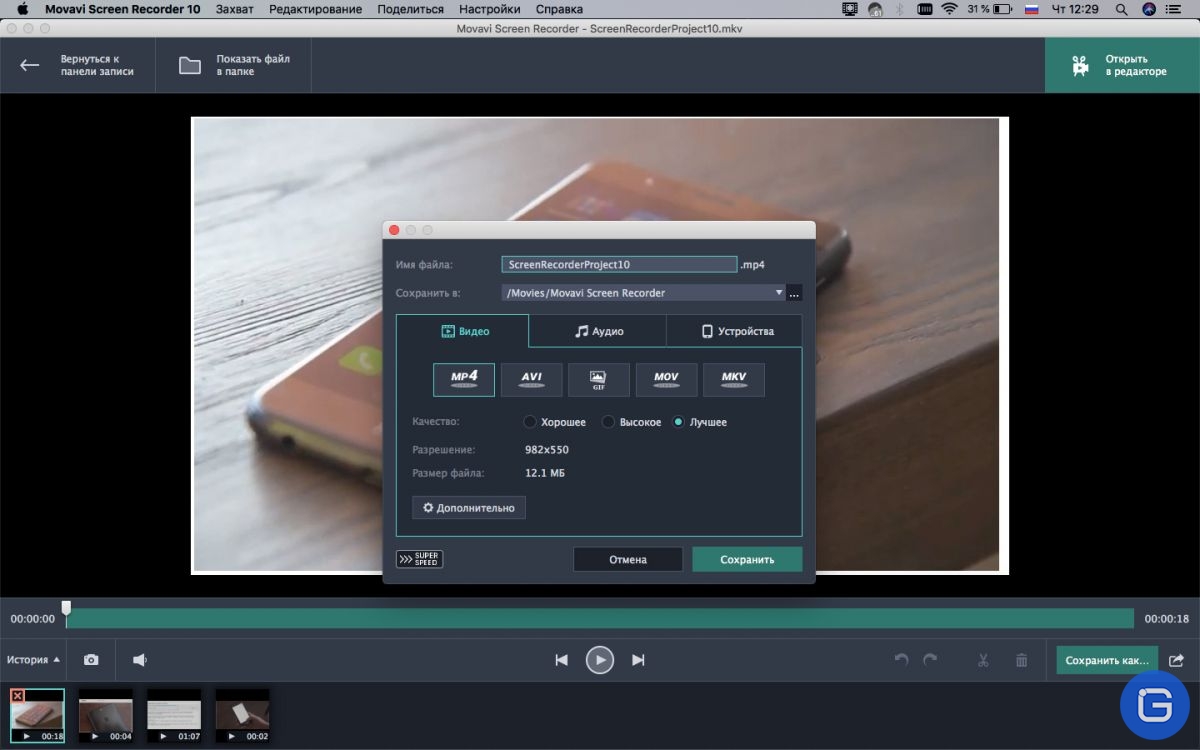
Task: Open the 01:07 history thumbnail
Action: [174, 715]
